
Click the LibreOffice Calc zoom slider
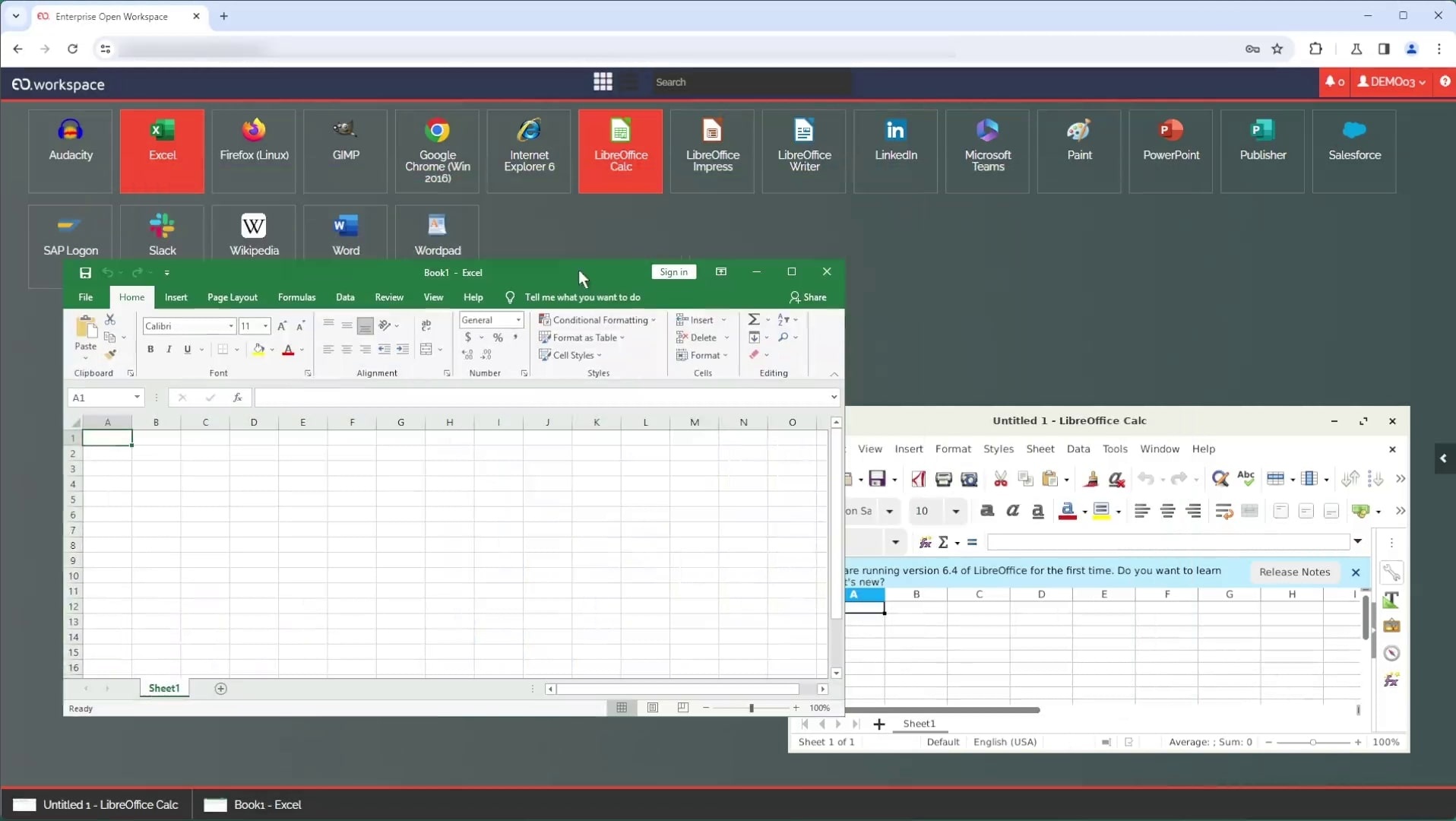(x=1312, y=742)
